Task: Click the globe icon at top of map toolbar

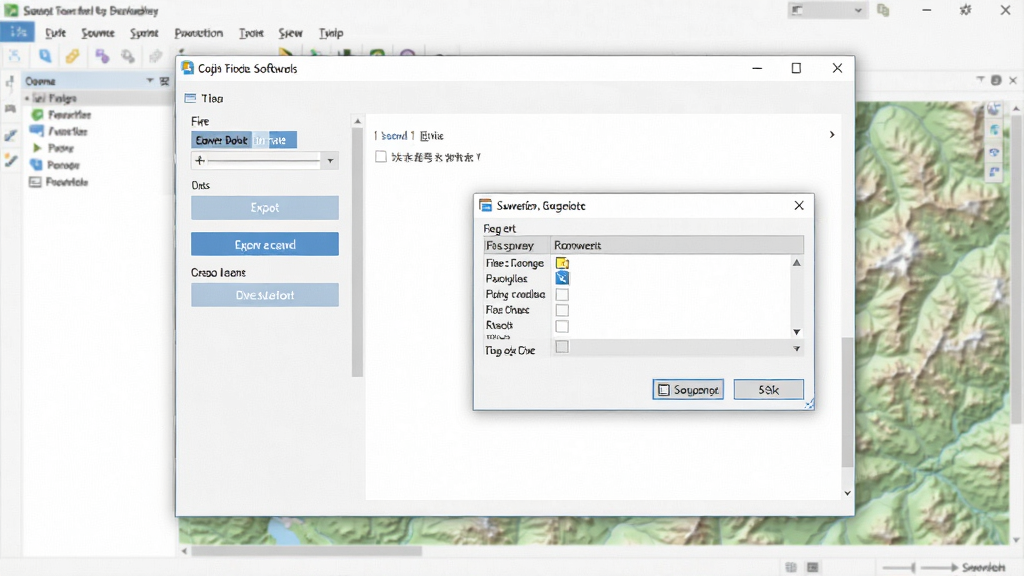Action: point(994,109)
